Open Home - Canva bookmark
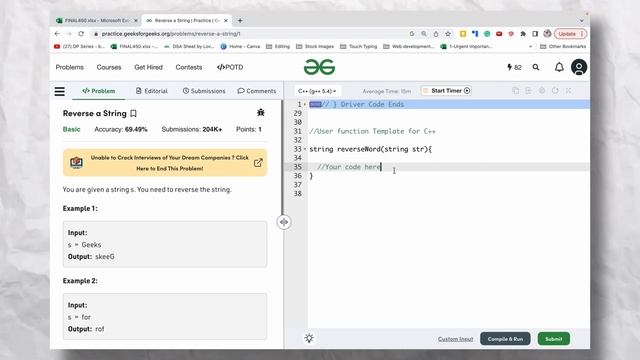The width and height of the screenshot is (640, 360). tap(240, 47)
